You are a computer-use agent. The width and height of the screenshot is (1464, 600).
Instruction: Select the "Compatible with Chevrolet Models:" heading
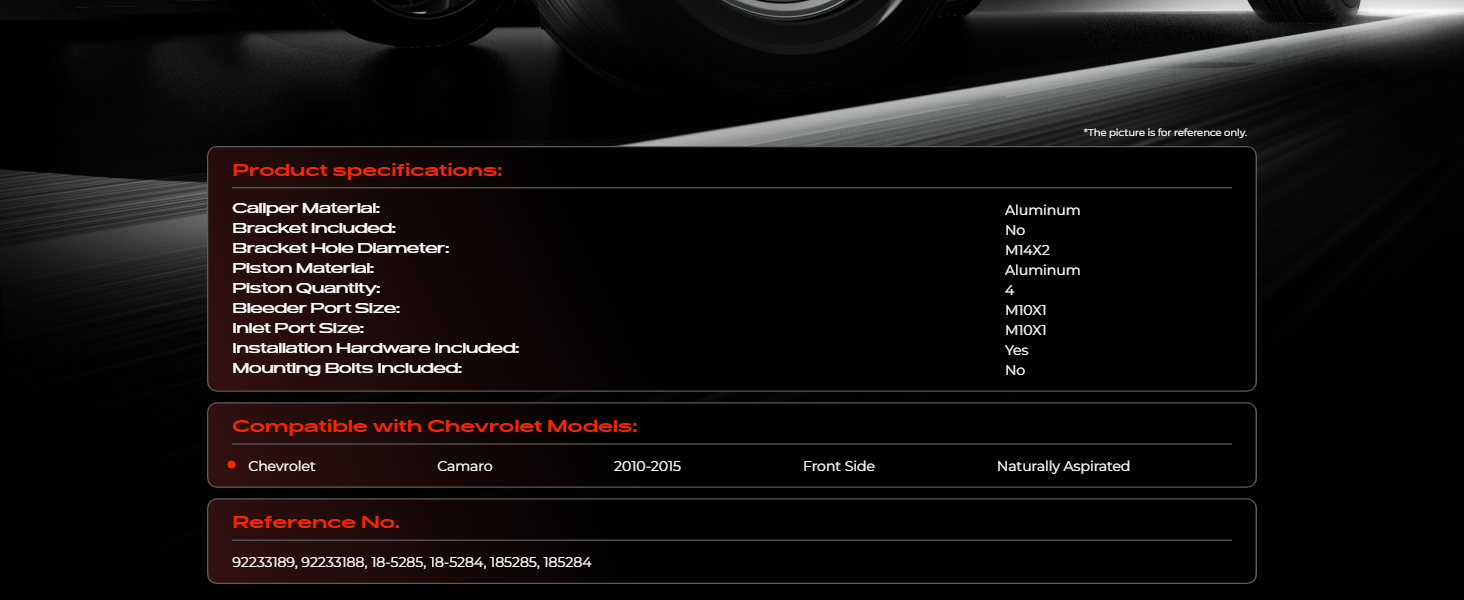434,426
